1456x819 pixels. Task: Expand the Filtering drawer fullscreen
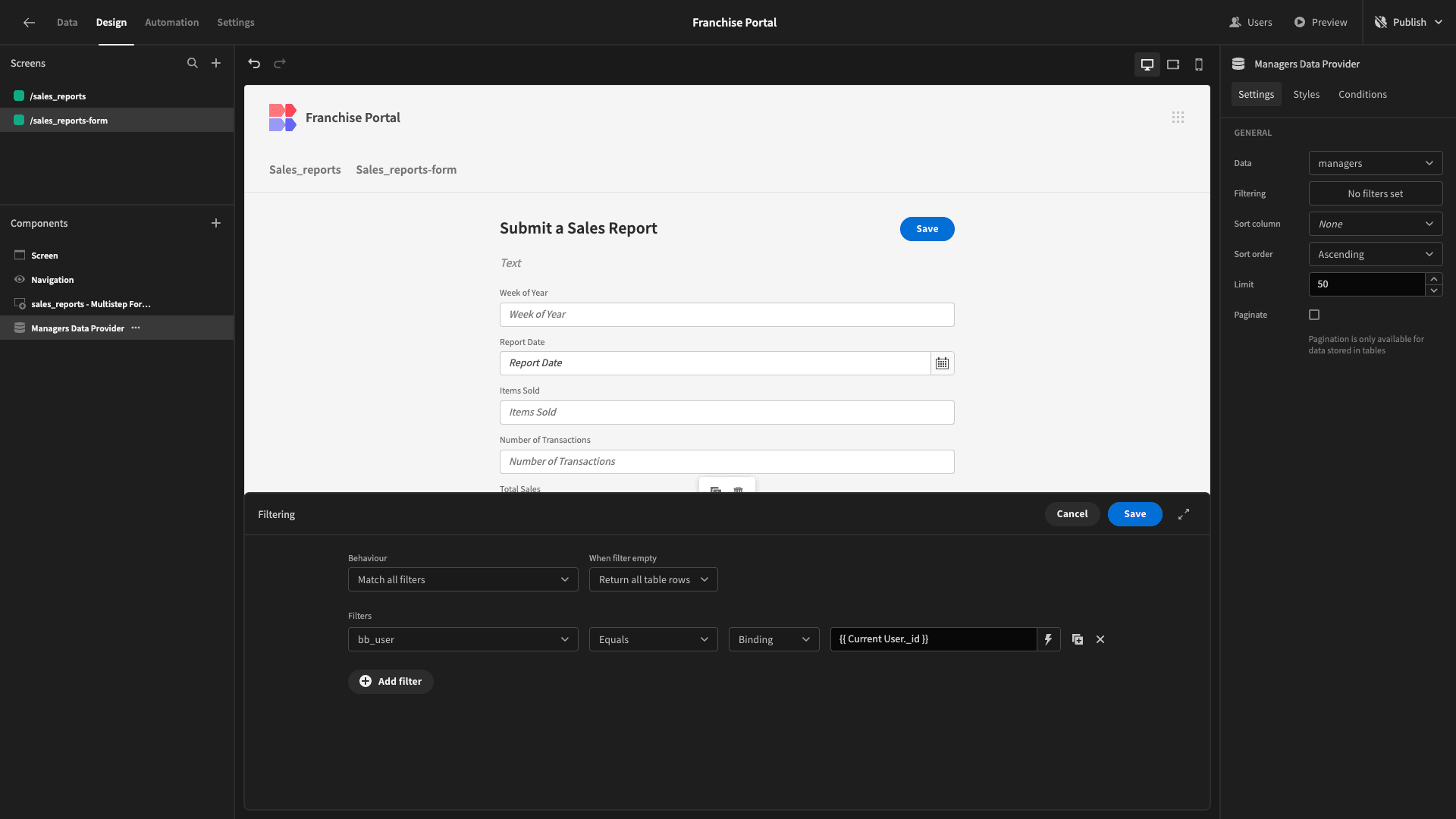(1184, 514)
